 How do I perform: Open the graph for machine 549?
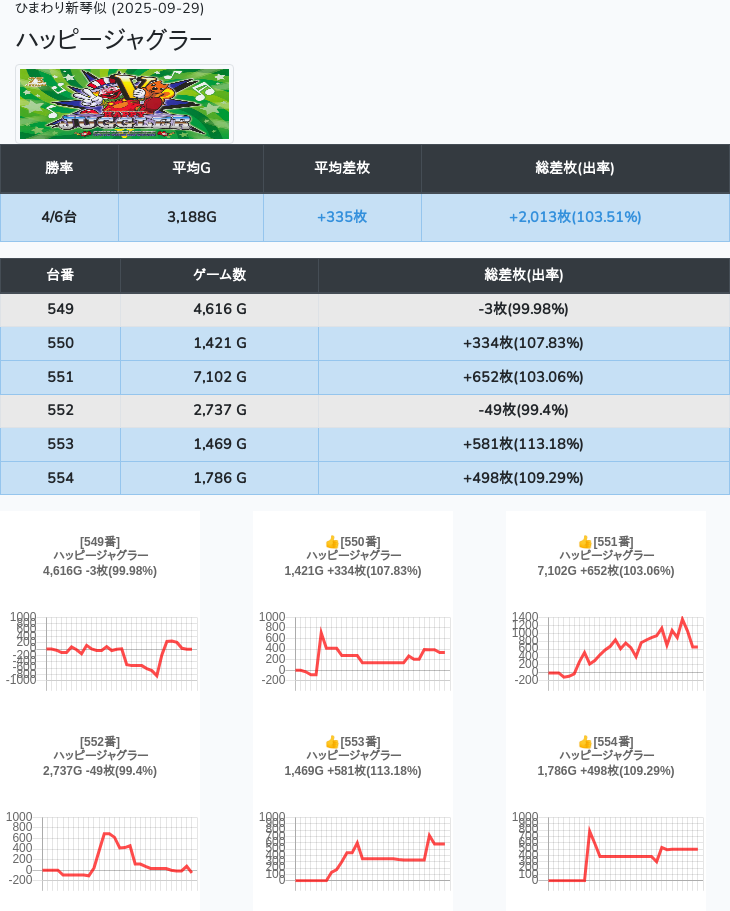pyautogui.click(x=101, y=650)
